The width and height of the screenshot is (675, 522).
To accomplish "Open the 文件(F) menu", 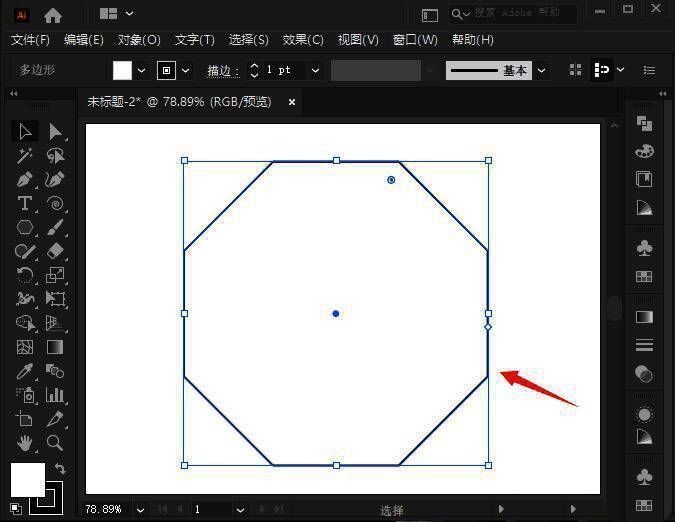I will (30, 40).
